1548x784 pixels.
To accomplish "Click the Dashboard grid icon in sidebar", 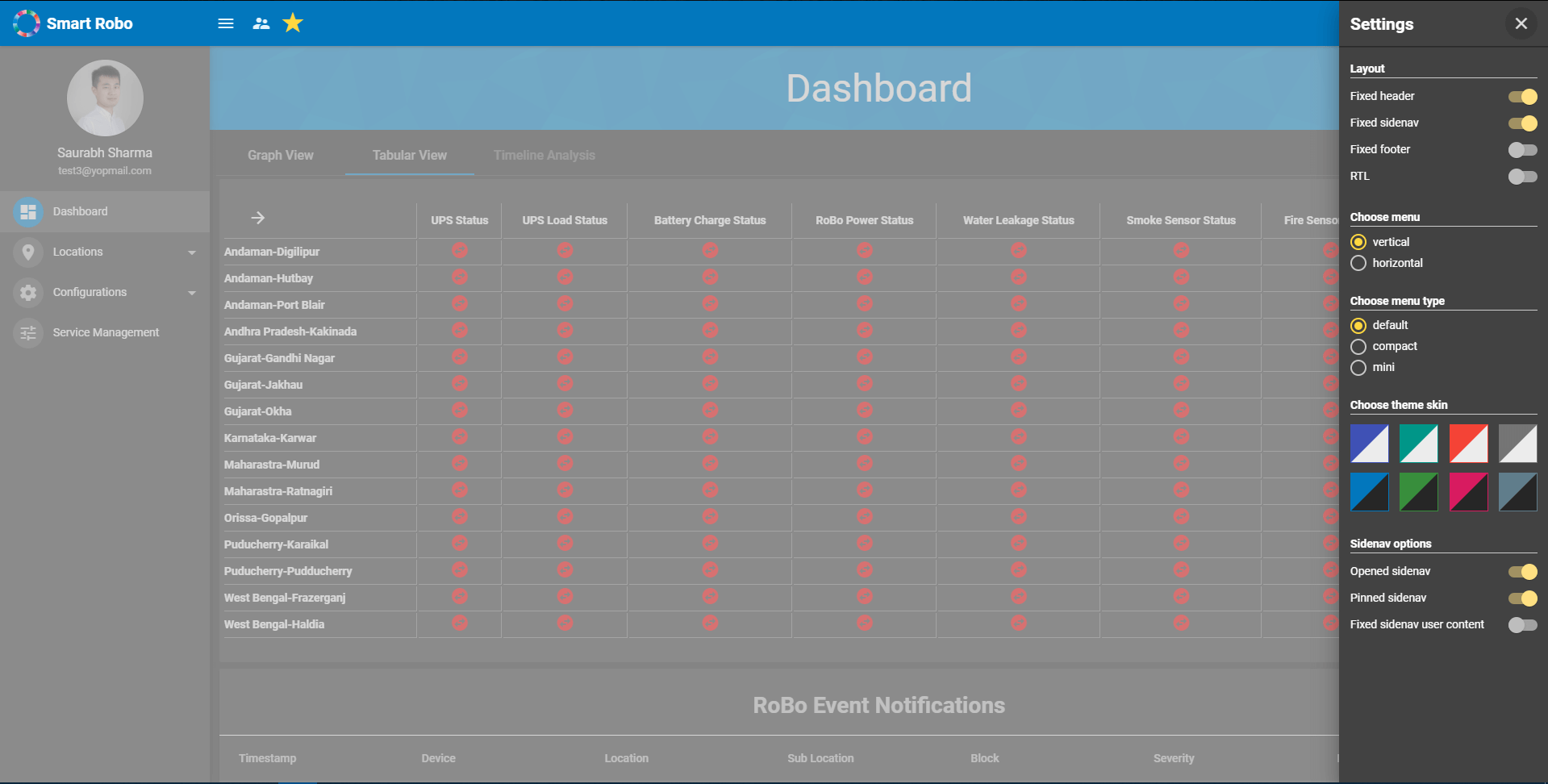I will [28, 211].
